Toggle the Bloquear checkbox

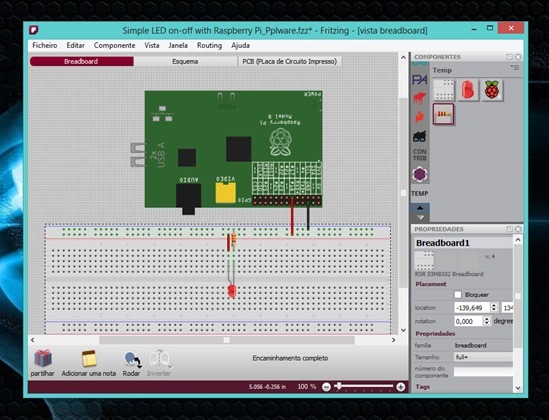tap(458, 295)
